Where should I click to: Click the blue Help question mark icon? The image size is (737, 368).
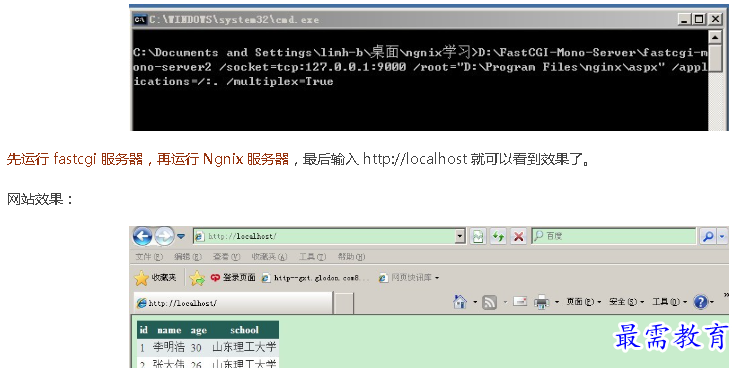click(x=700, y=302)
